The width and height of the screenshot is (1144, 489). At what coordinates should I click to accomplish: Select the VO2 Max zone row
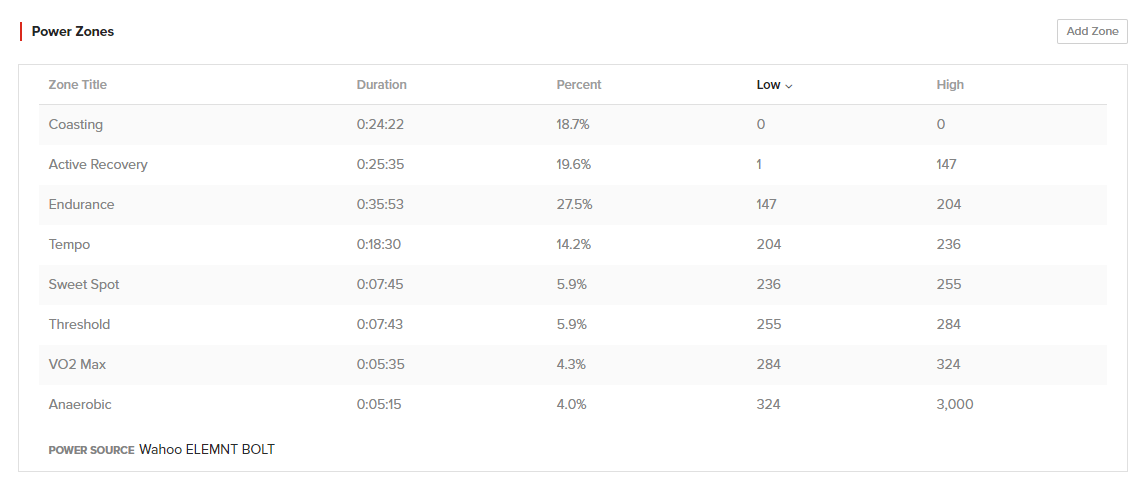coord(573,364)
